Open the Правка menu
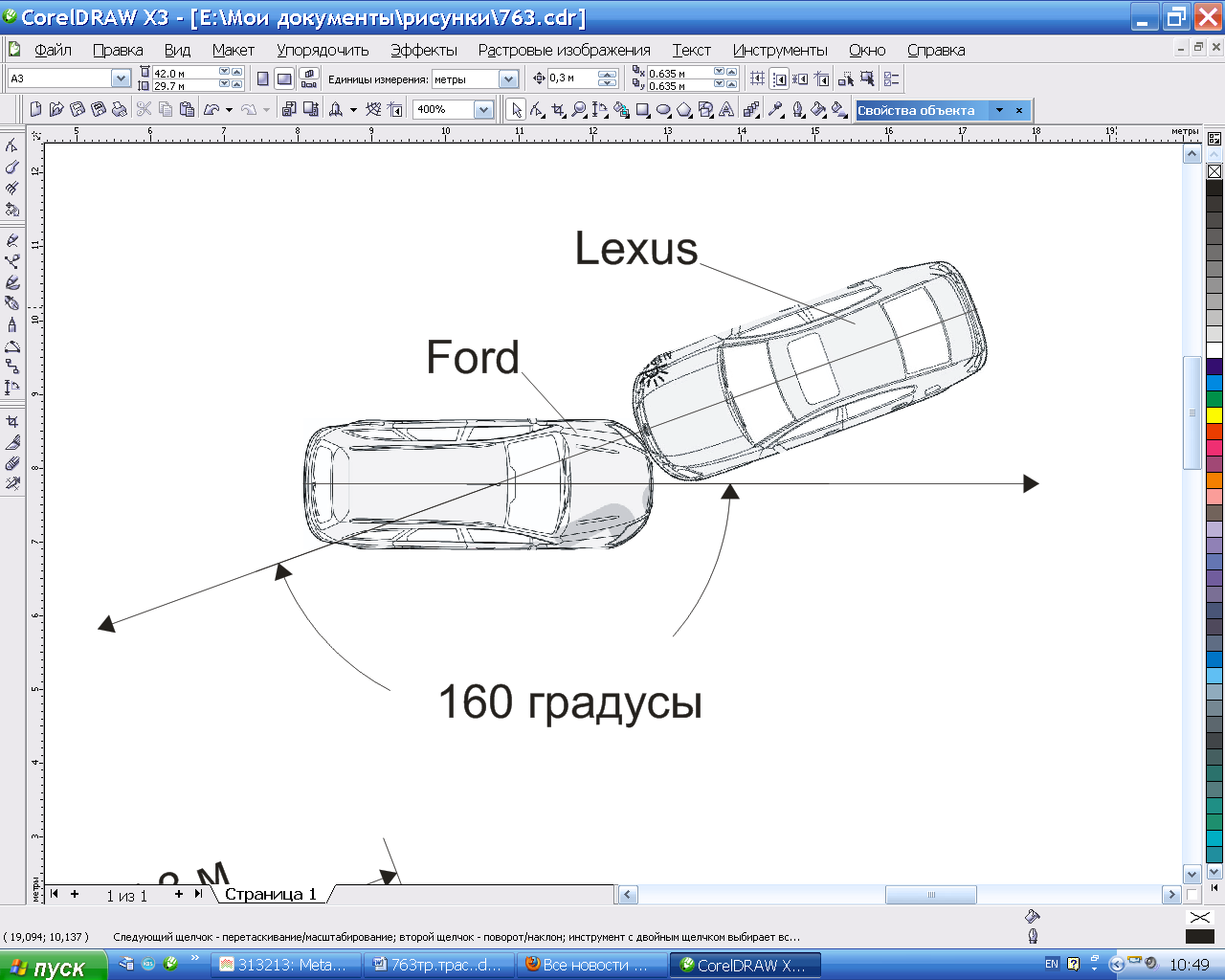The image size is (1225, 980). [x=118, y=50]
